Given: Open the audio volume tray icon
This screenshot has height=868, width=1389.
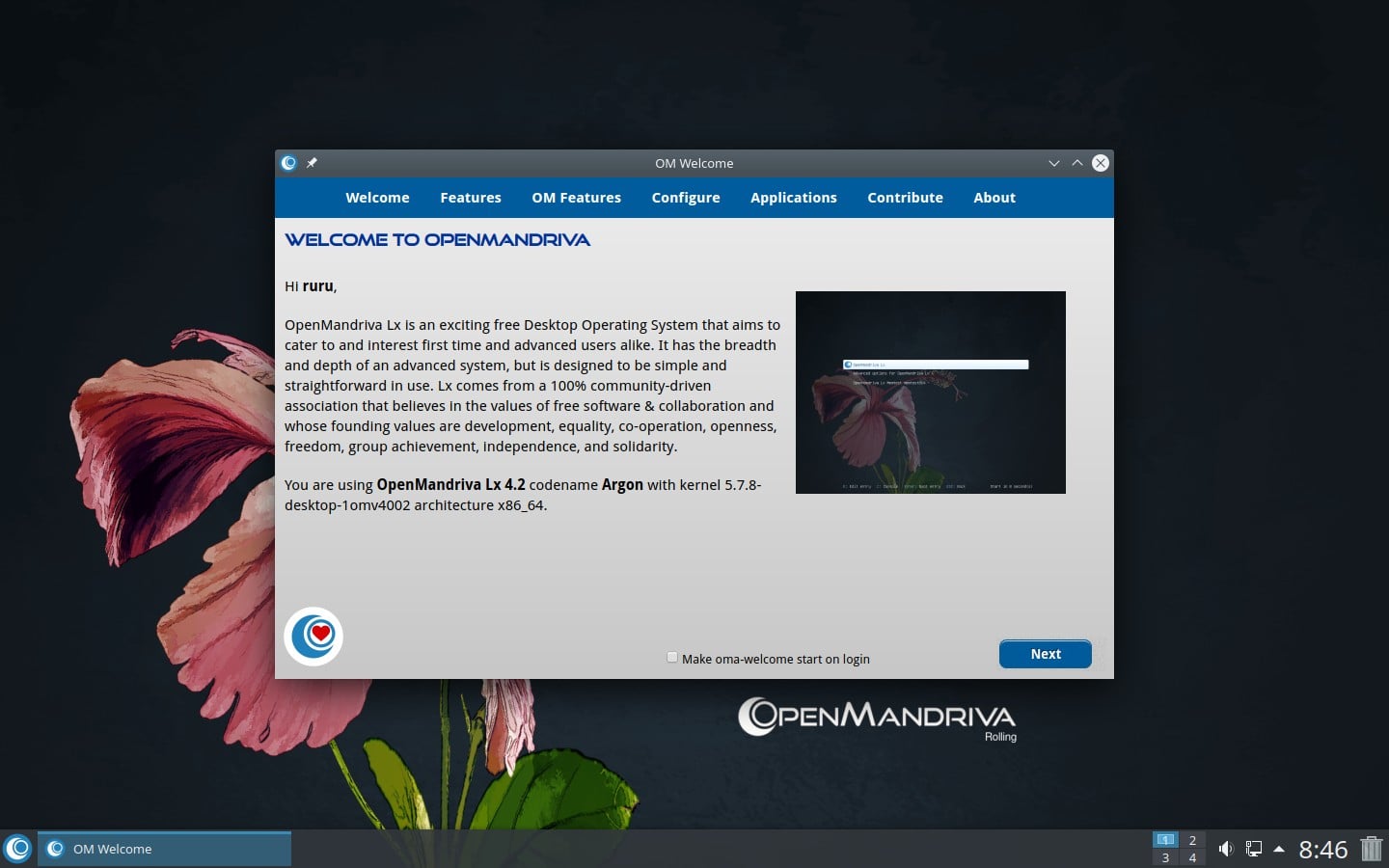Looking at the screenshot, I should 1226,849.
